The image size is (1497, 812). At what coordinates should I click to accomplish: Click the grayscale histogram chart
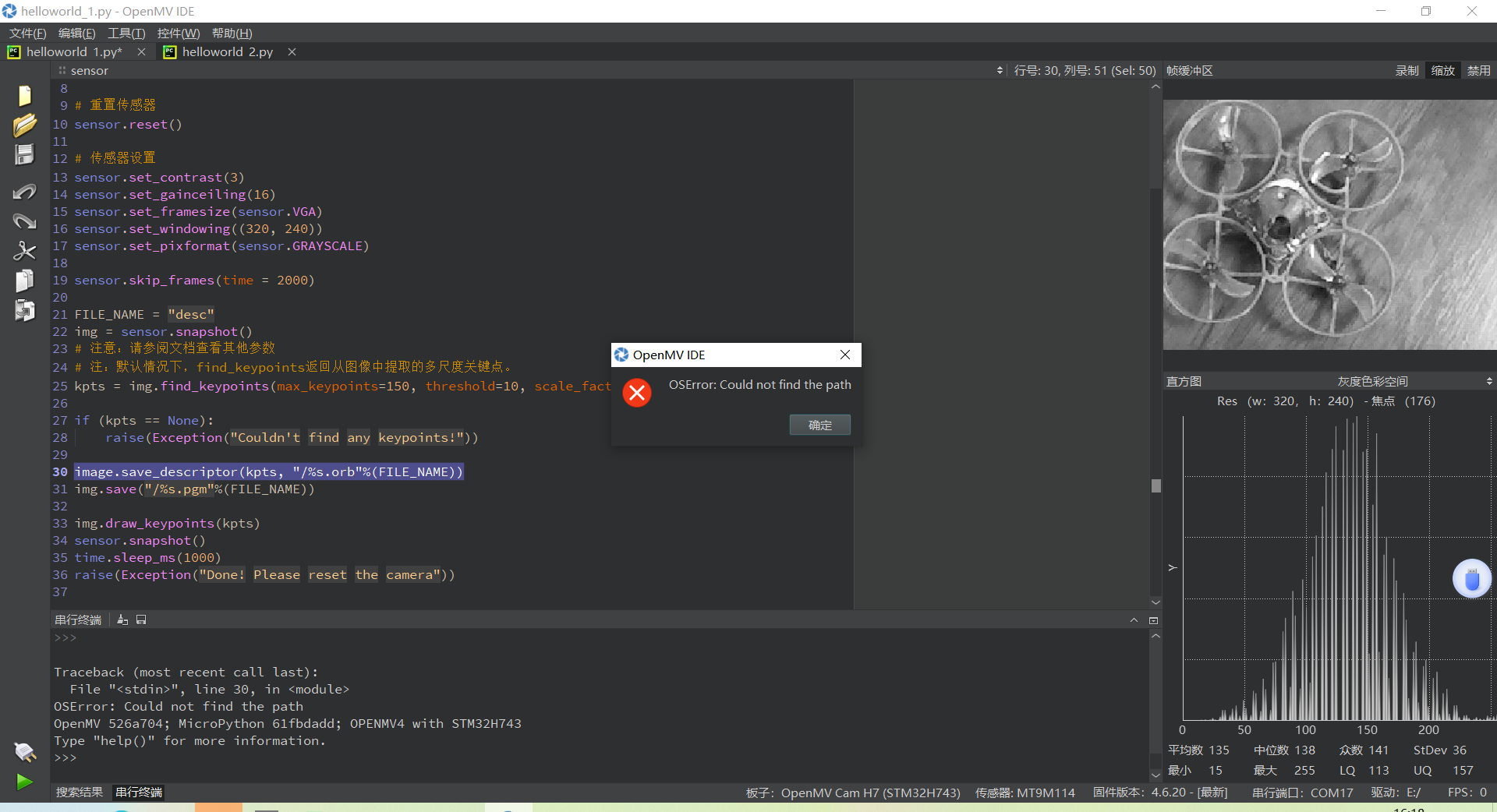[x=1338, y=567]
